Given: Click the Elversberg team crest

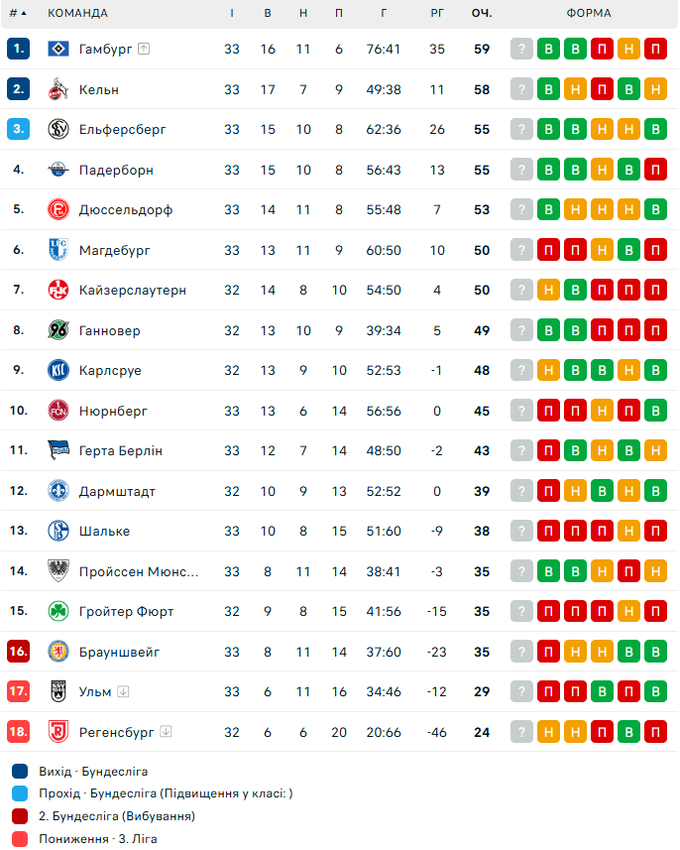Looking at the screenshot, I should (58, 129).
